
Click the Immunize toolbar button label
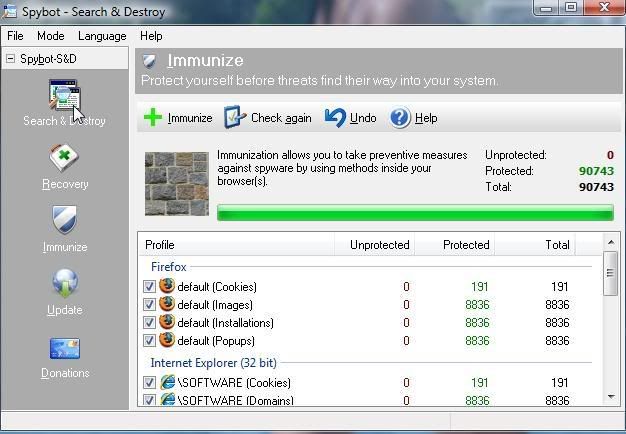[190, 118]
